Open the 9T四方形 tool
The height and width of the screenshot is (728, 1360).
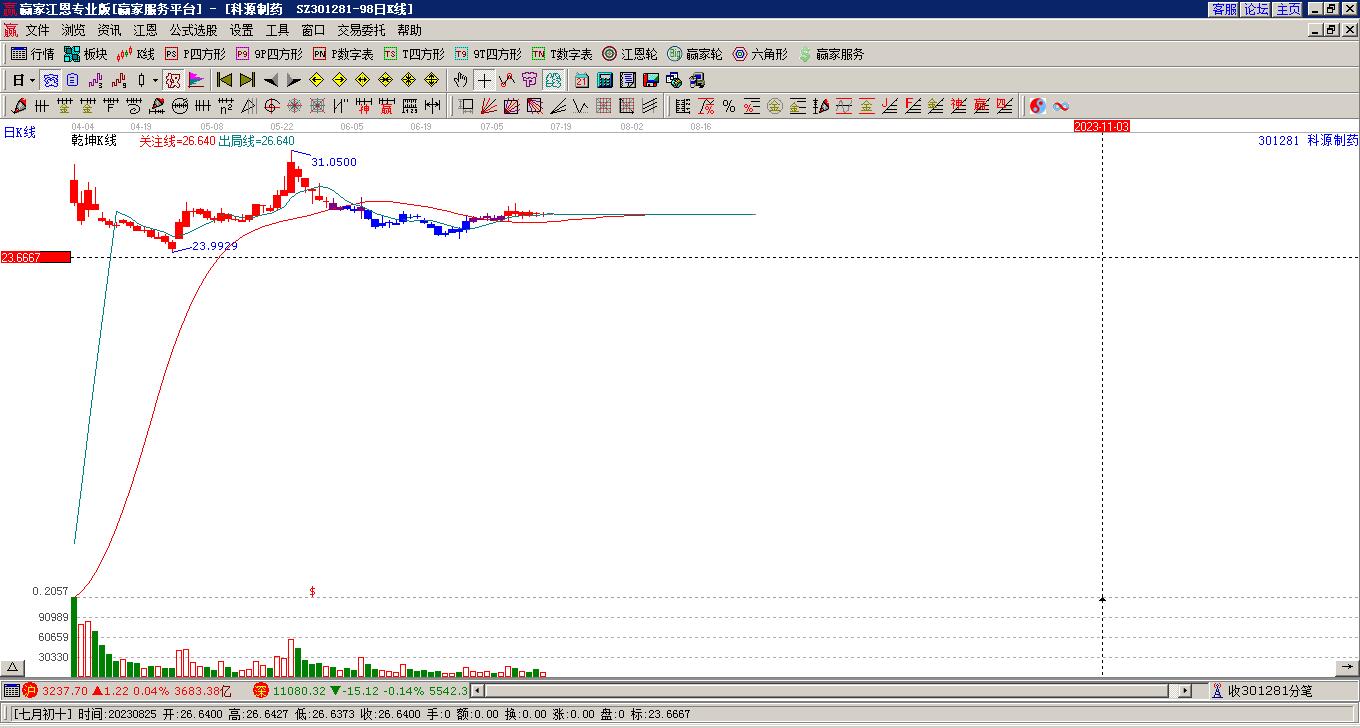488,54
